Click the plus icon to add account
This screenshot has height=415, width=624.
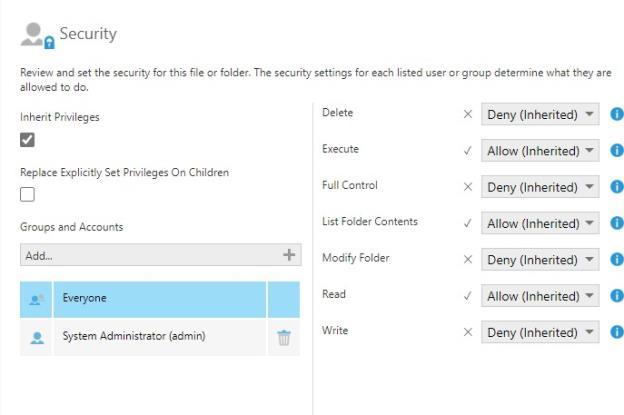pyautogui.click(x=289, y=255)
